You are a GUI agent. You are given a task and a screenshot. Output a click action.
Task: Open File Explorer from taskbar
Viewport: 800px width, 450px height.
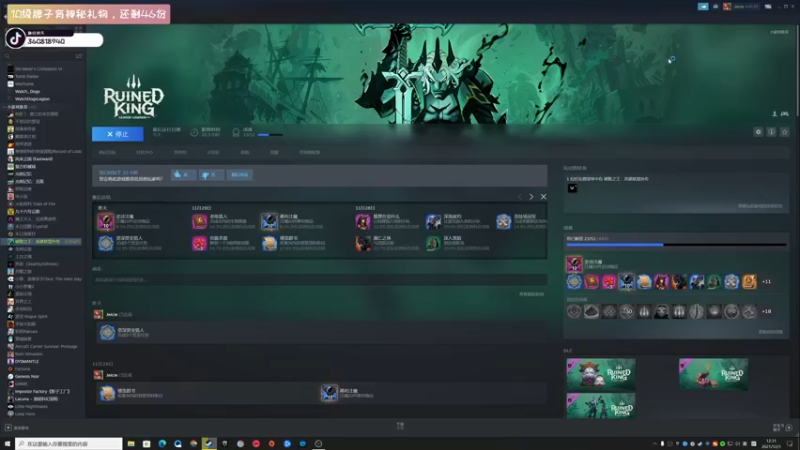click(131, 444)
